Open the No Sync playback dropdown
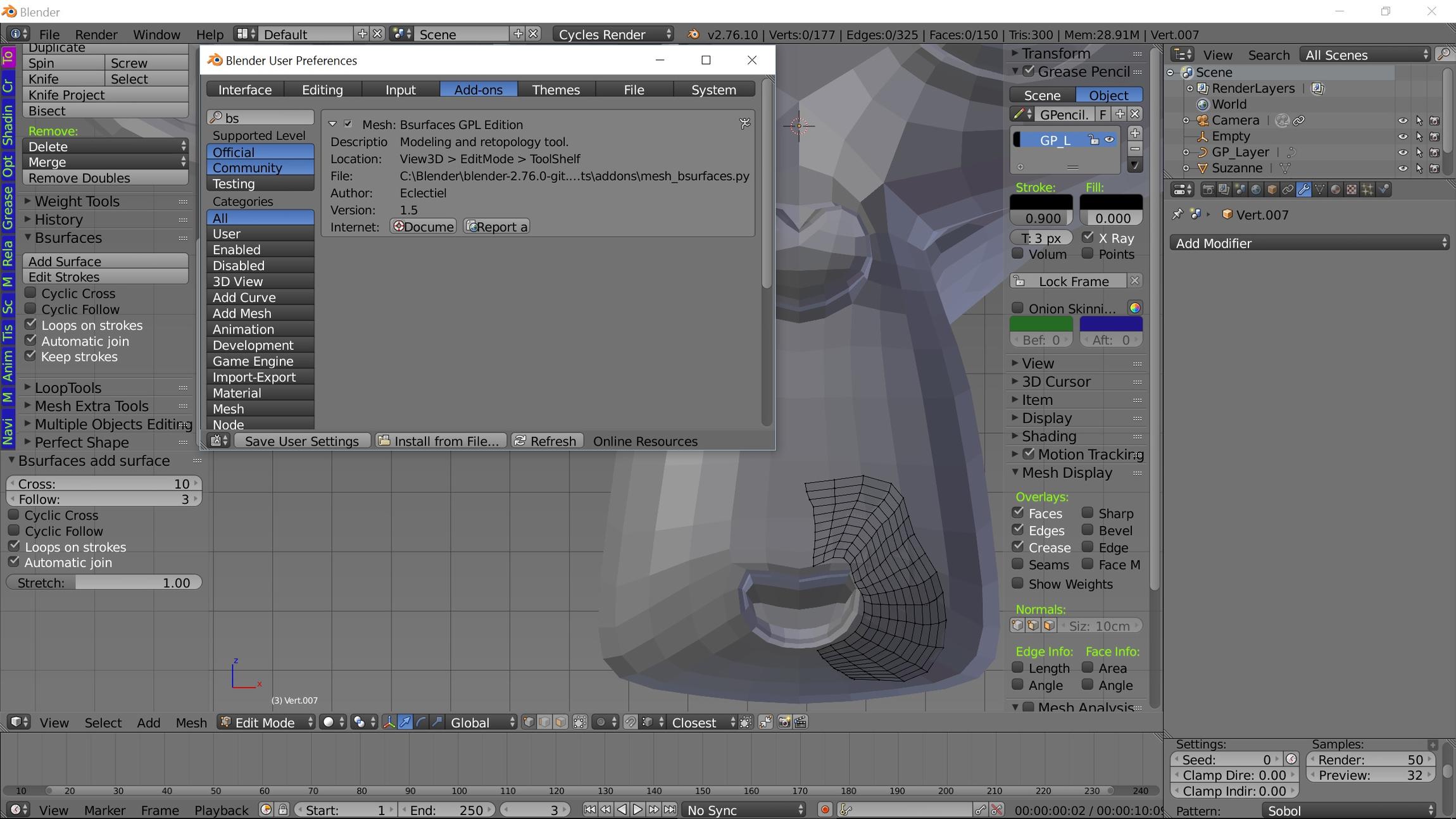The height and width of the screenshot is (819, 1456). [744, 810]
